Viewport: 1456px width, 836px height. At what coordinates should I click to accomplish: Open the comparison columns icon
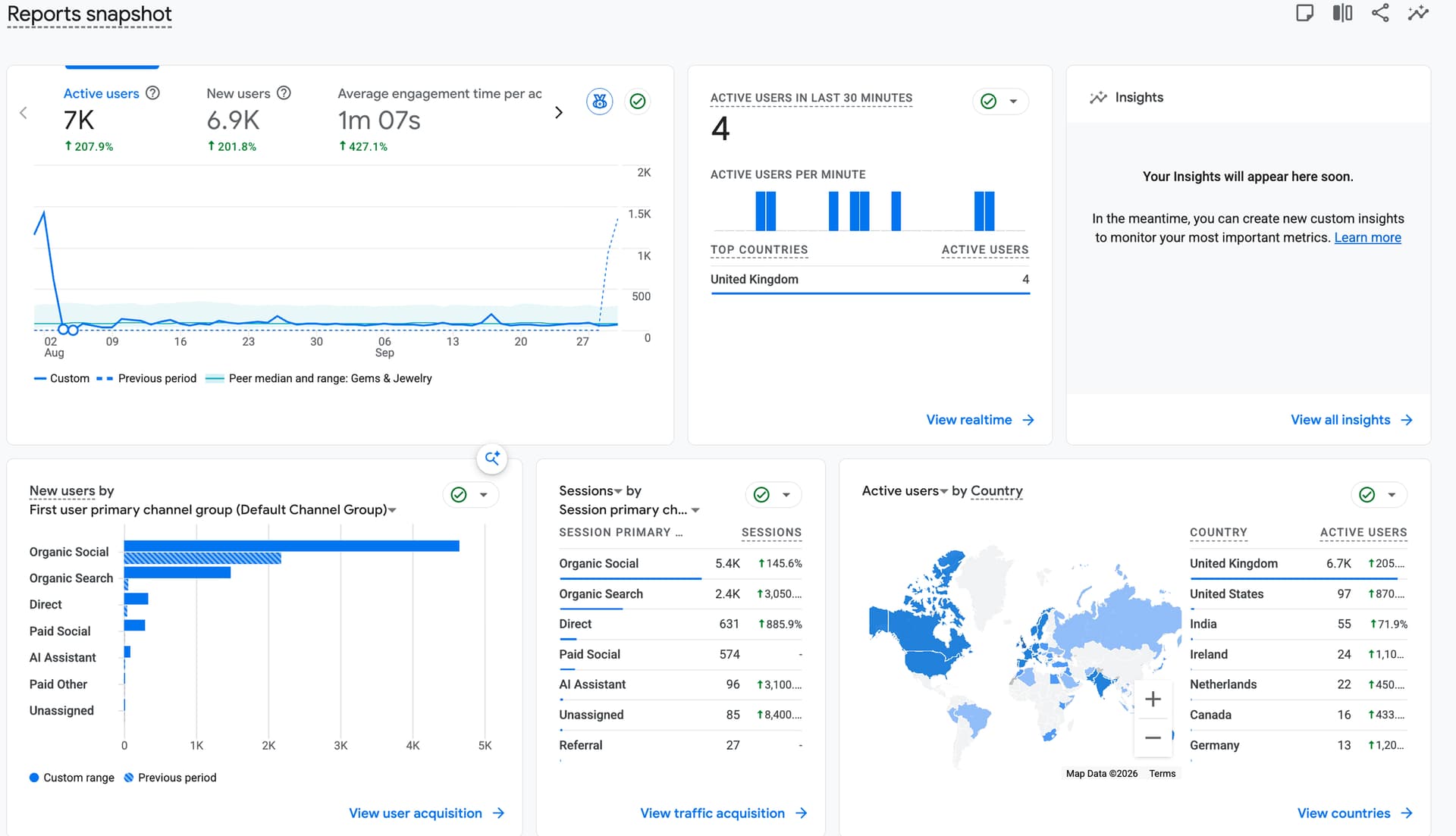pos(1342,13)
